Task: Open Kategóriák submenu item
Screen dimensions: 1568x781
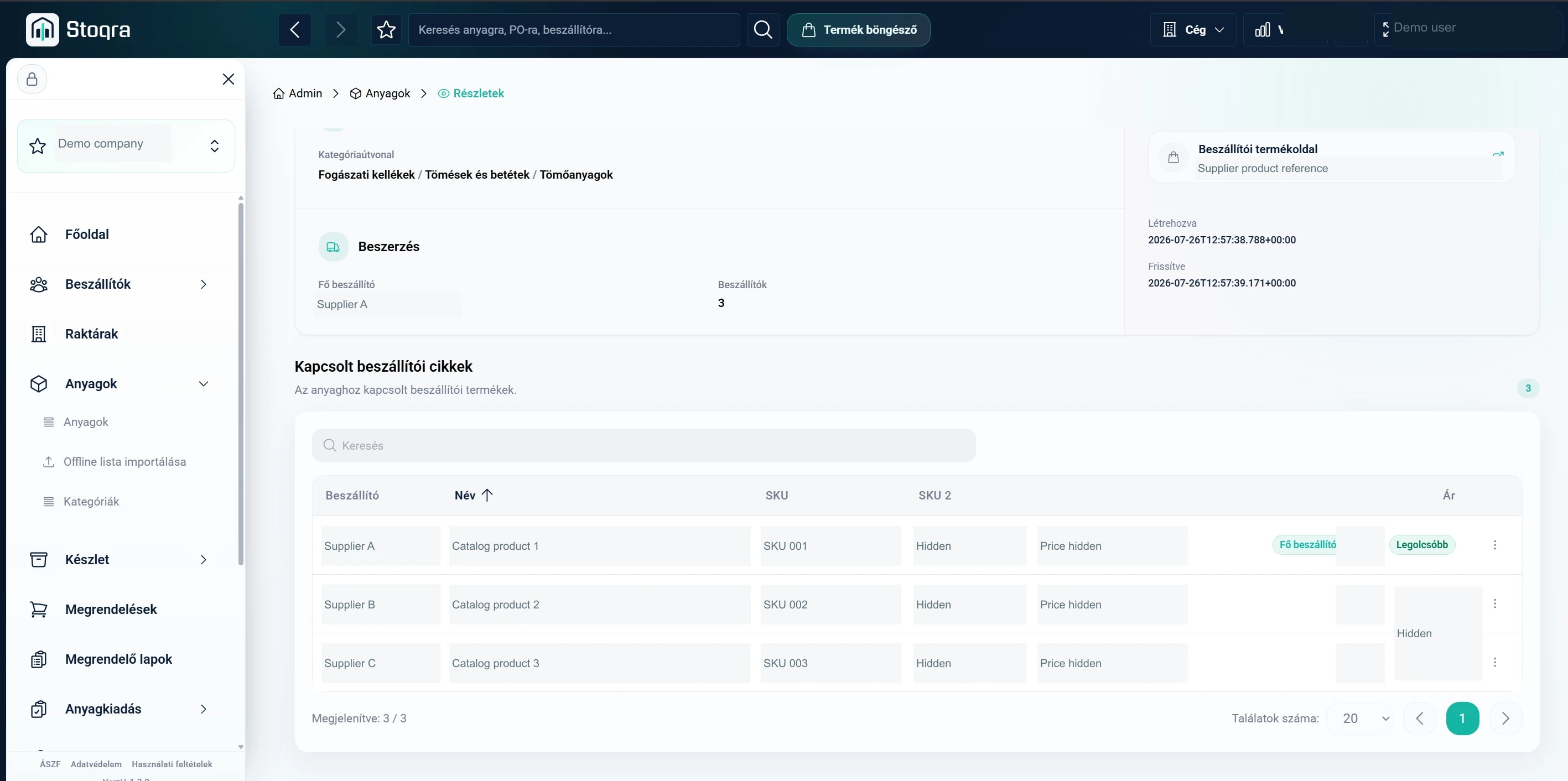Action: (91, 502)
